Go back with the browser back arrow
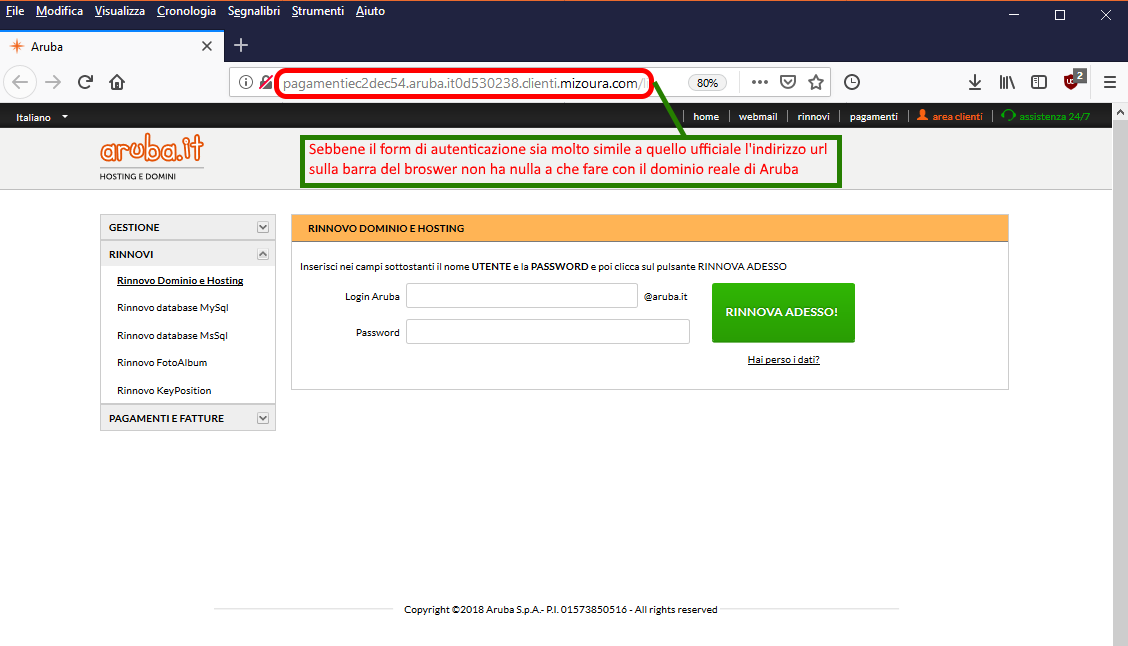 click(20, 82)
